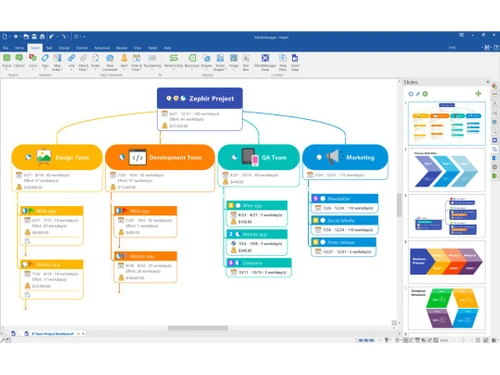Switch to the Task ribbon tab
Viewport: 500px width, 375px height.
coord(49,48)
